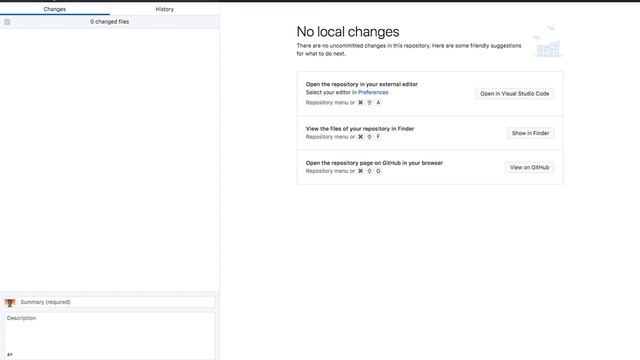
Task: Open the Preferences link
Action: [373, 92]
